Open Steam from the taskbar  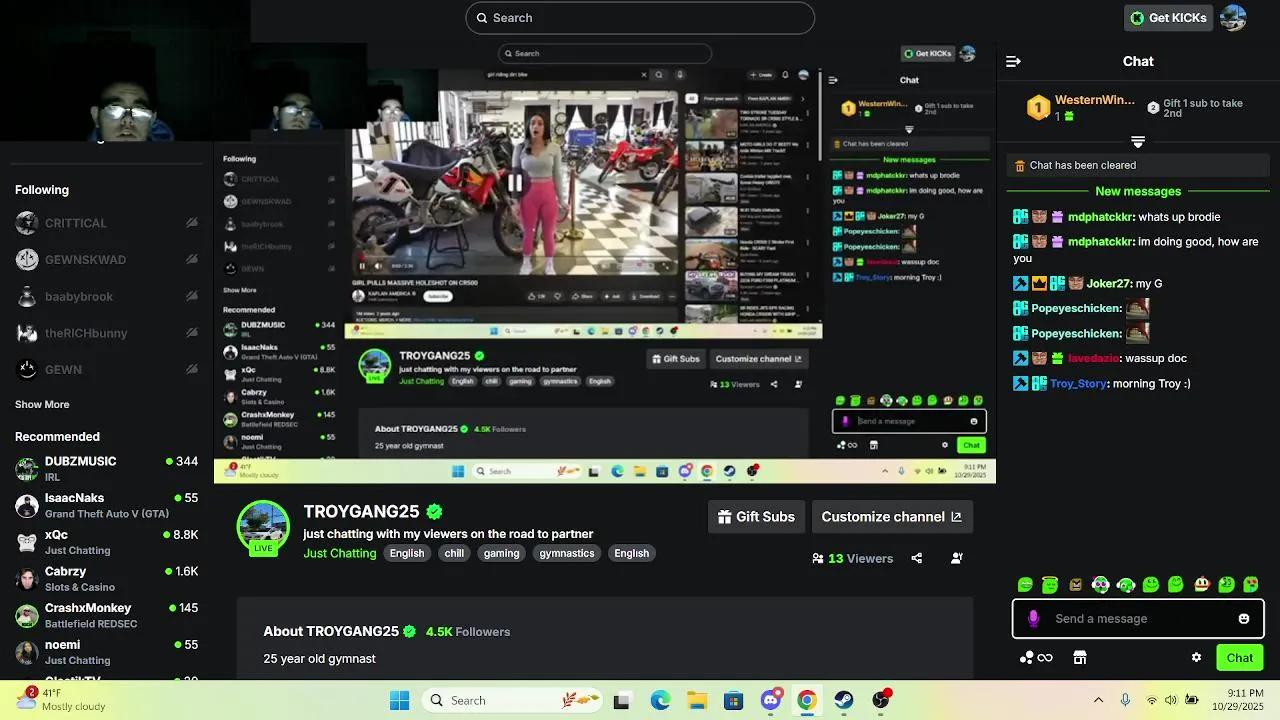[844, 701]
